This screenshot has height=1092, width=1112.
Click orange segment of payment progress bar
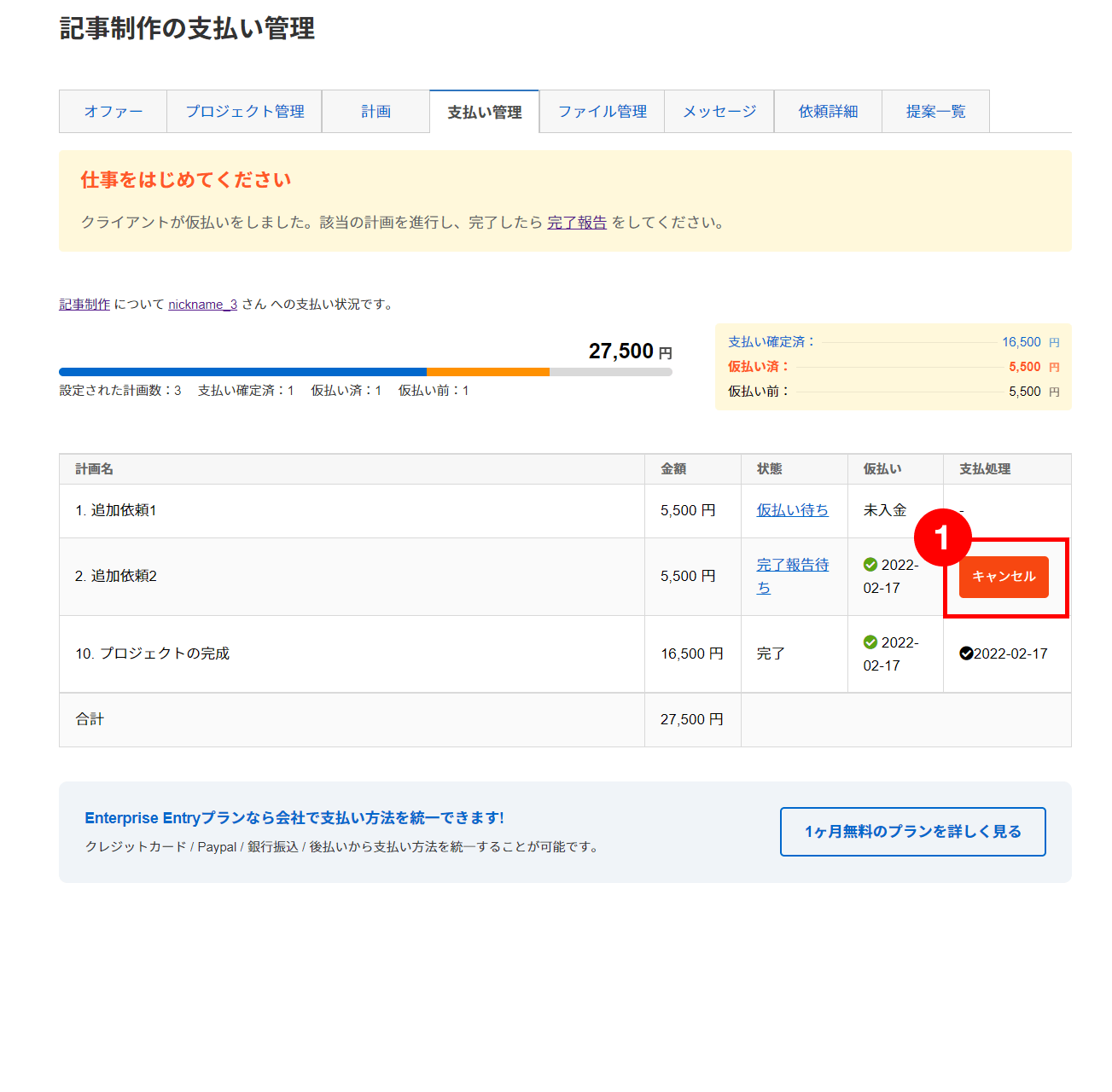click(x=488, y=372)
